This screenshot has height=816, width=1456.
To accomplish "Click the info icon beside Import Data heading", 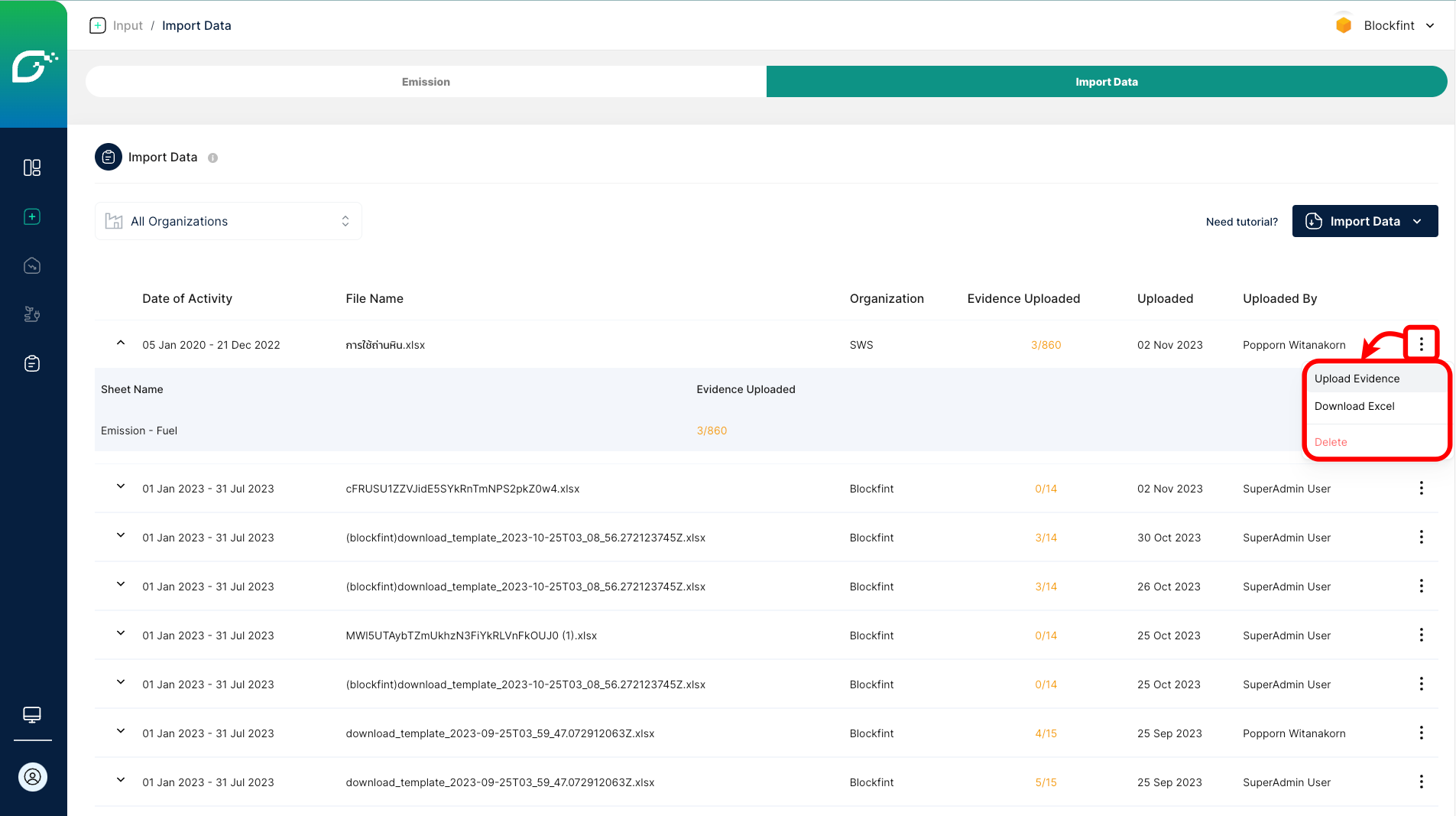I will 212,158.
